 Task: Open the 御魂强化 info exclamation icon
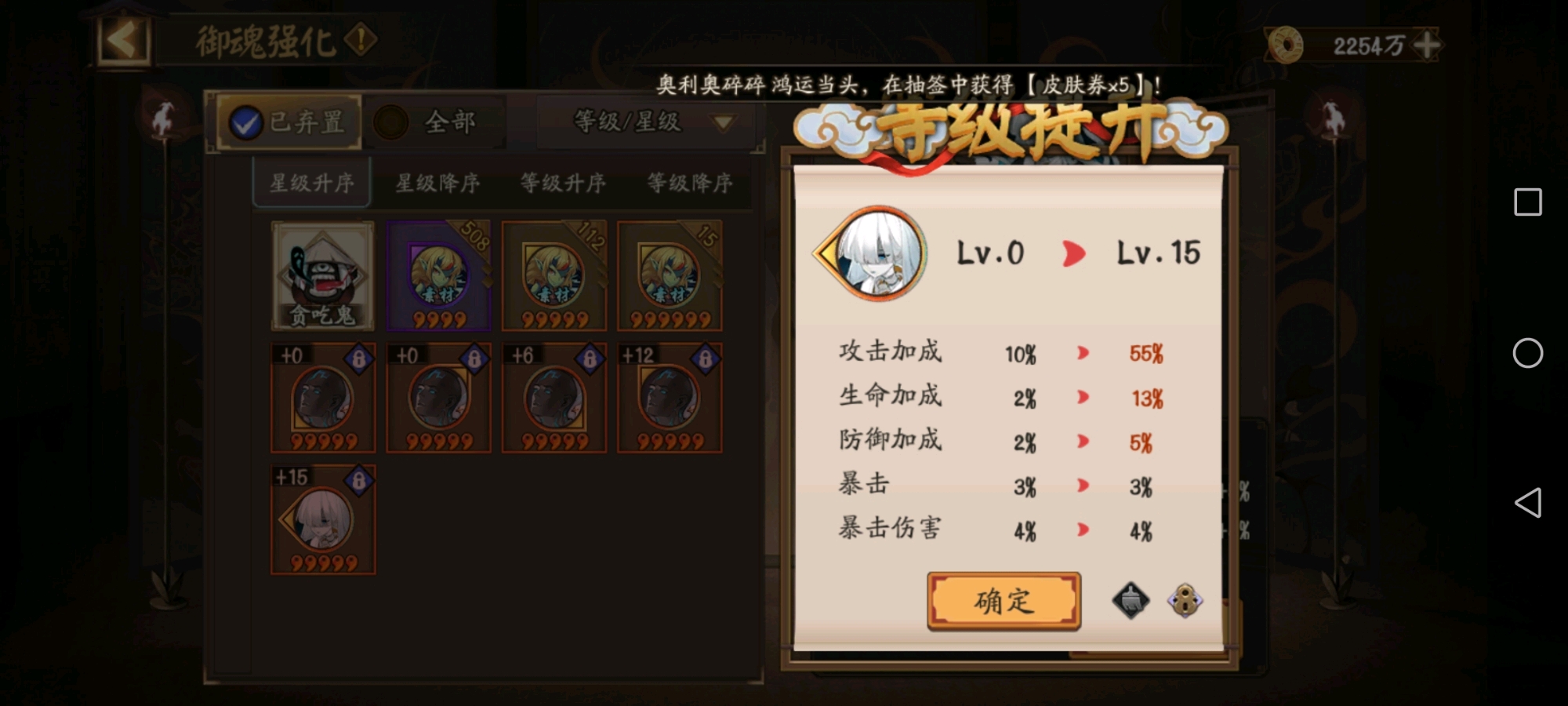click(361, 39)
